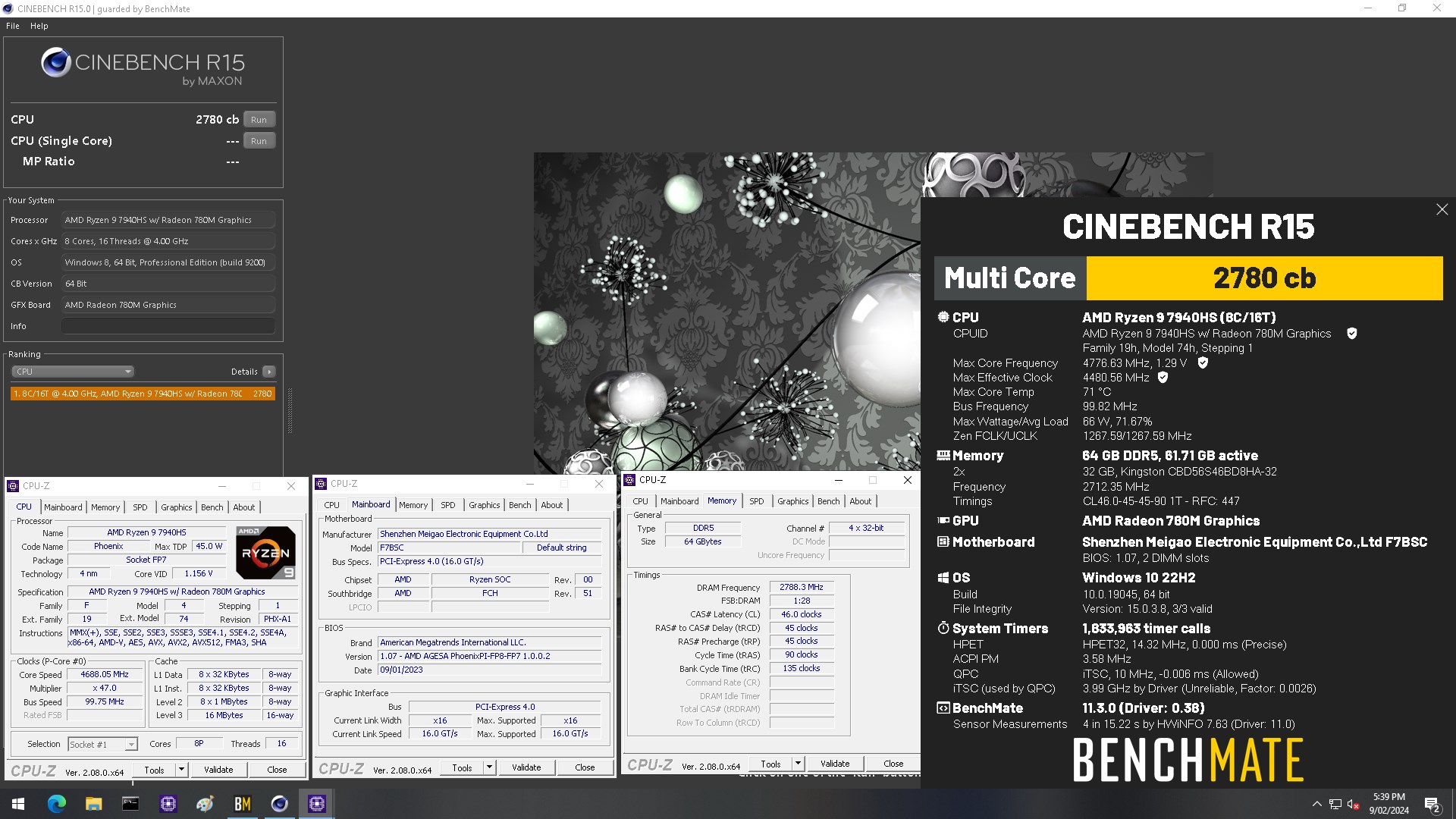The height and width of the screenshot is (819, 1456).
Task: Click the shield icon beside Max Core Frequency
Action: point(1203,363)
